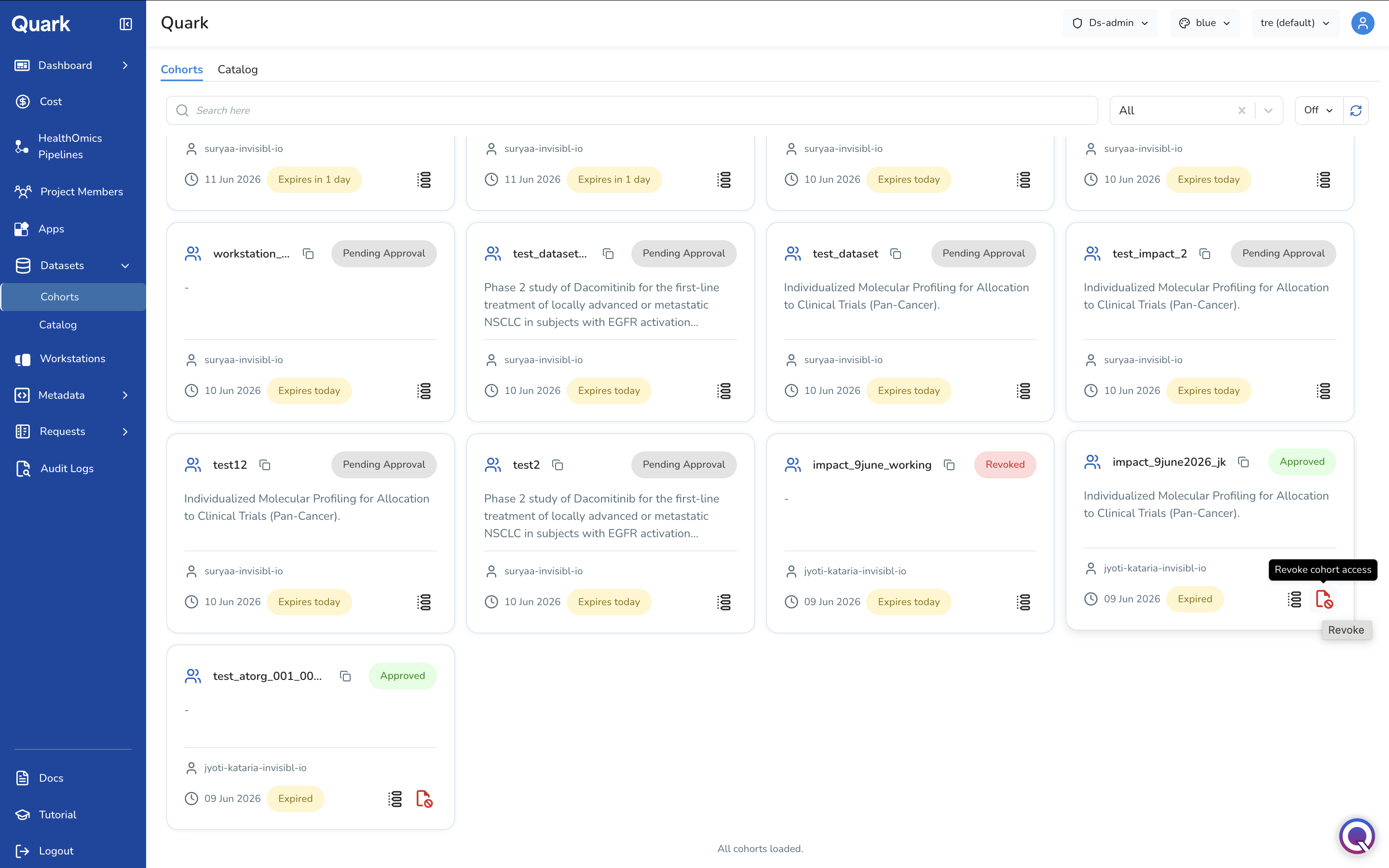Copy the test_impact_2 cohort name
1389x868 pixels.
[x=1205, y=254]
